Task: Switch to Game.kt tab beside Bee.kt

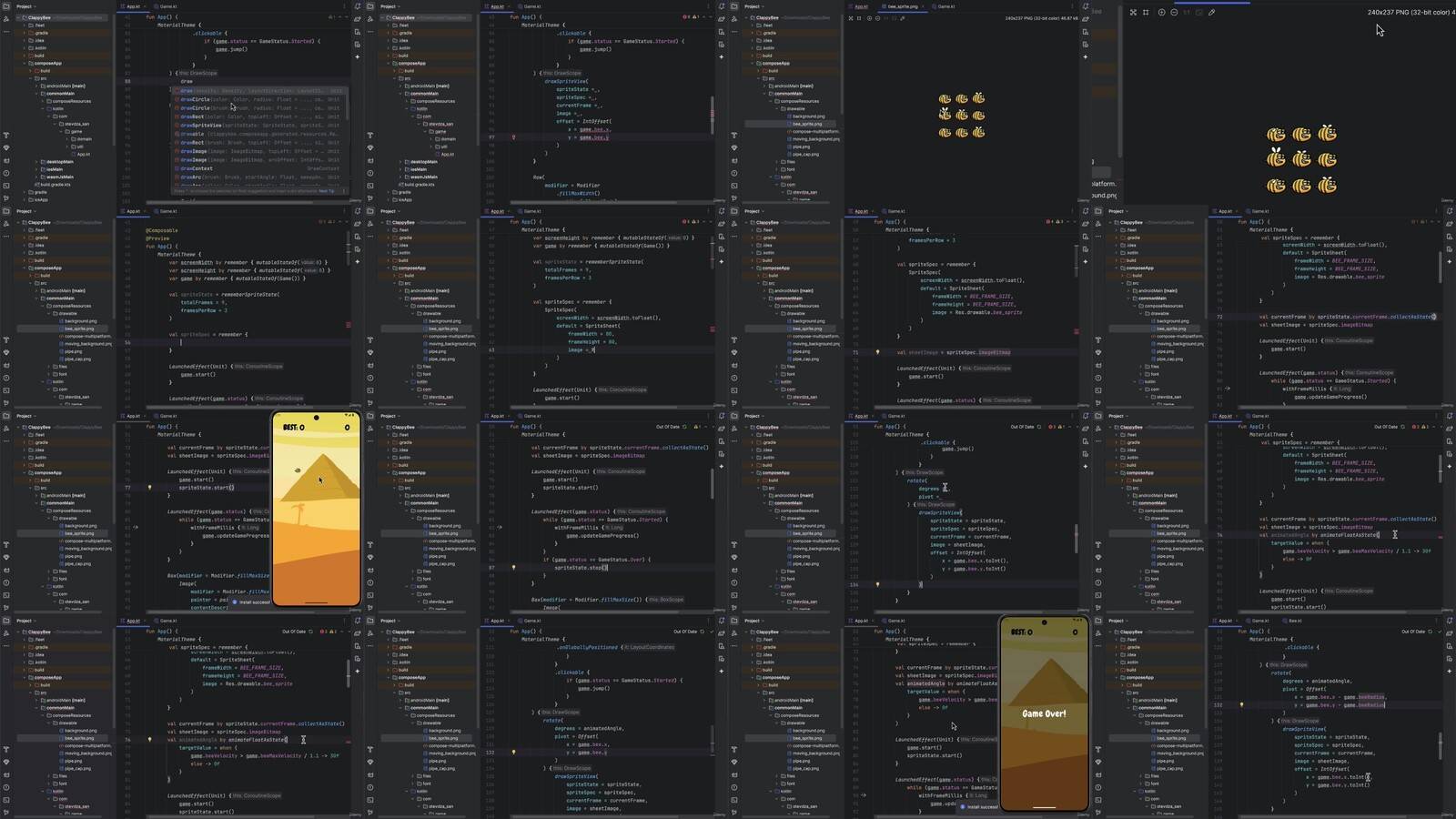Action: click(x=1259, y=621)
